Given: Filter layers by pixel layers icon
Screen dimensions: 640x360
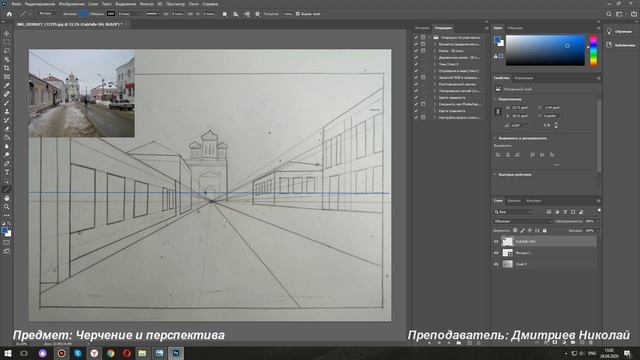Looking at the screenshot, I should (x=549, y=212).
